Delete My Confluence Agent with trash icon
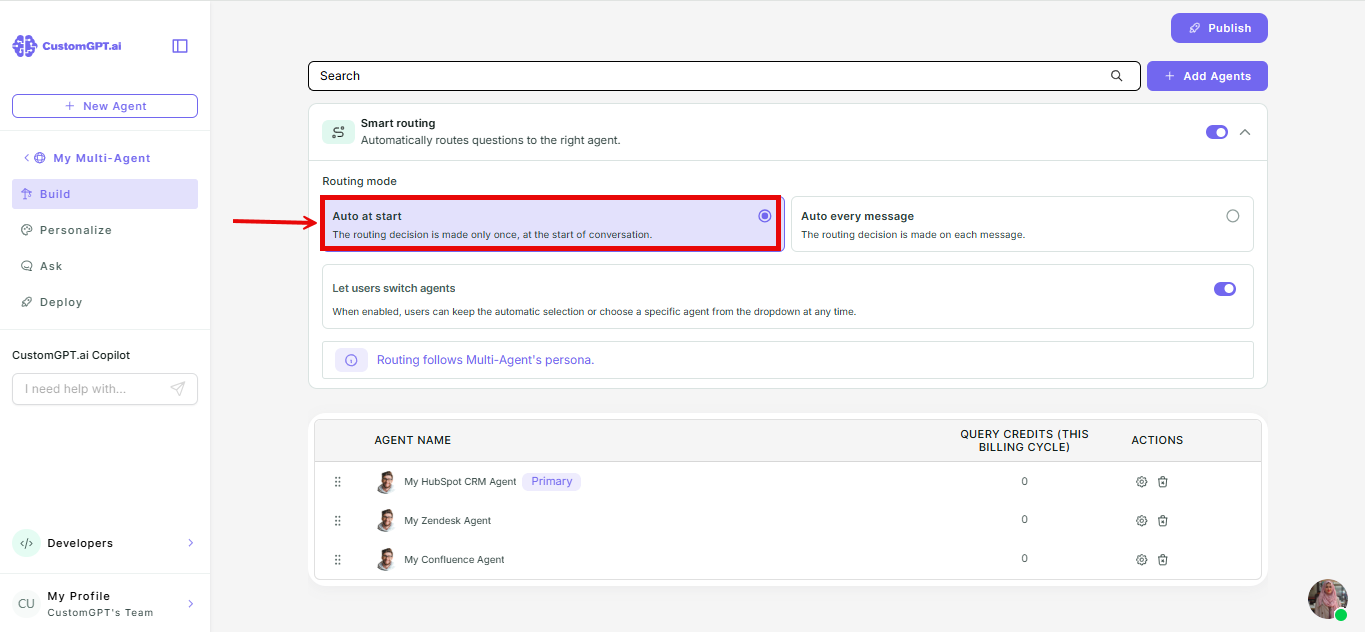The image size is (1365, 632). (1163, 560)
